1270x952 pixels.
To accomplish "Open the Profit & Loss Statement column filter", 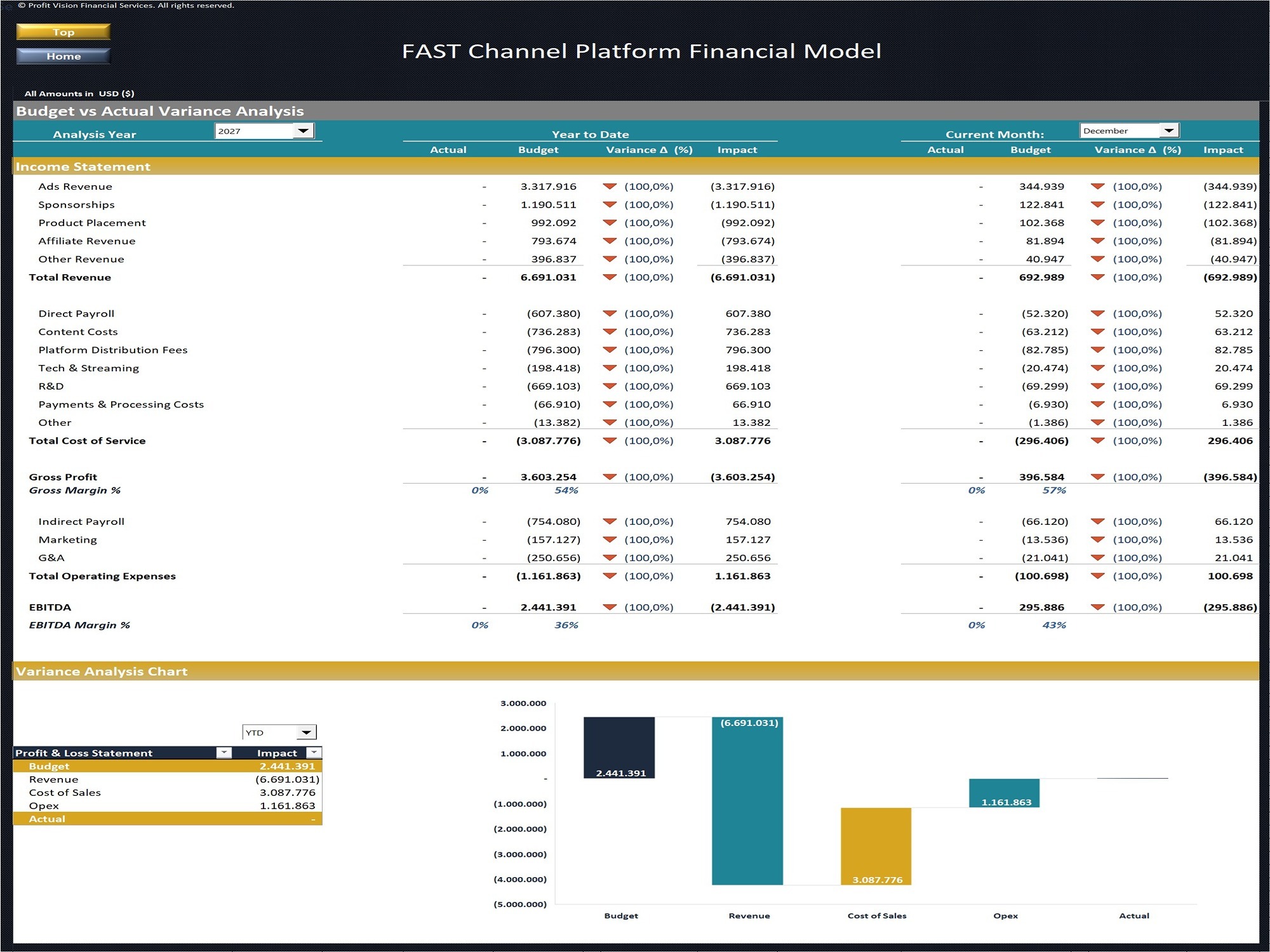I will click(x=224, y=753).
